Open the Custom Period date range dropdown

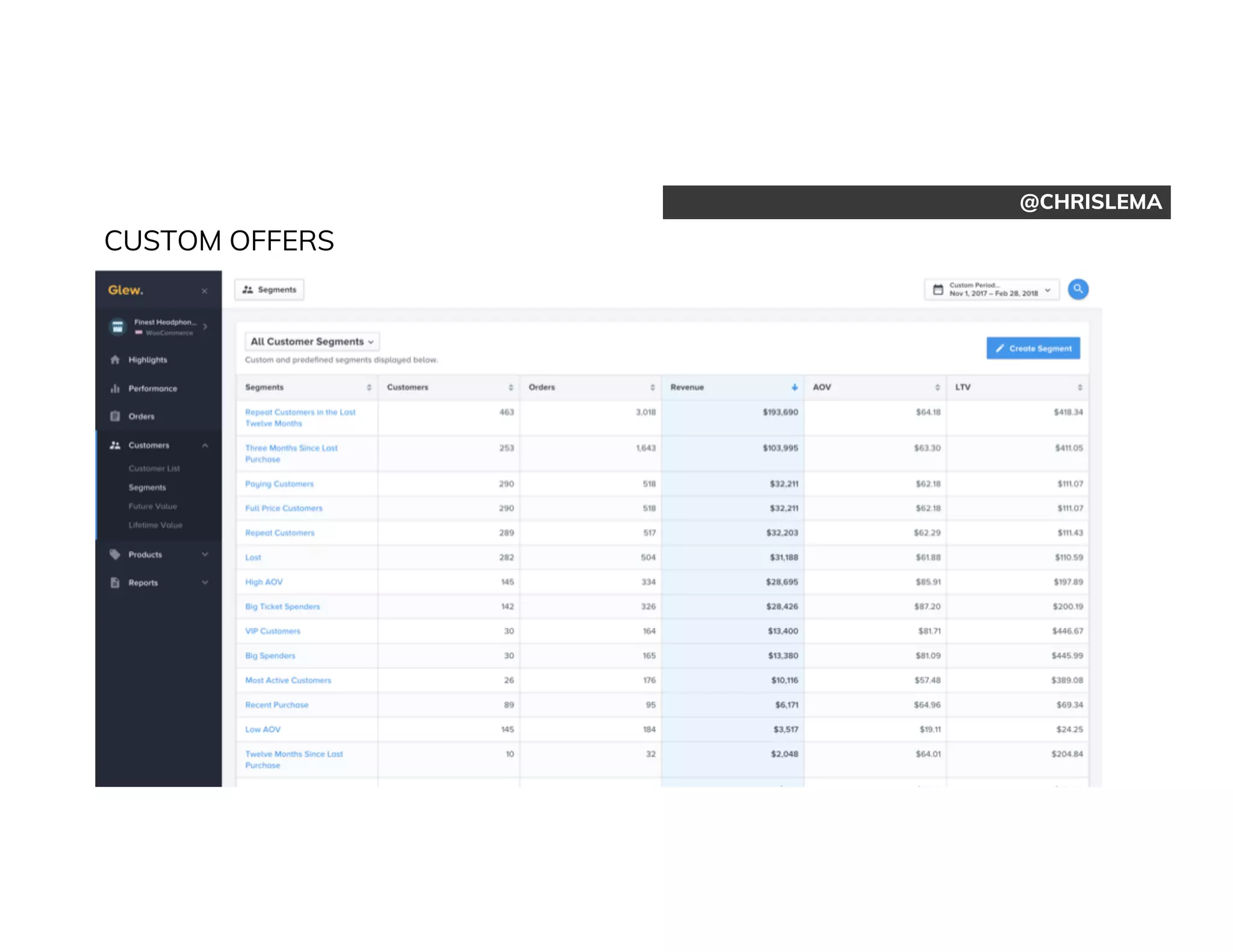point(992,289)
